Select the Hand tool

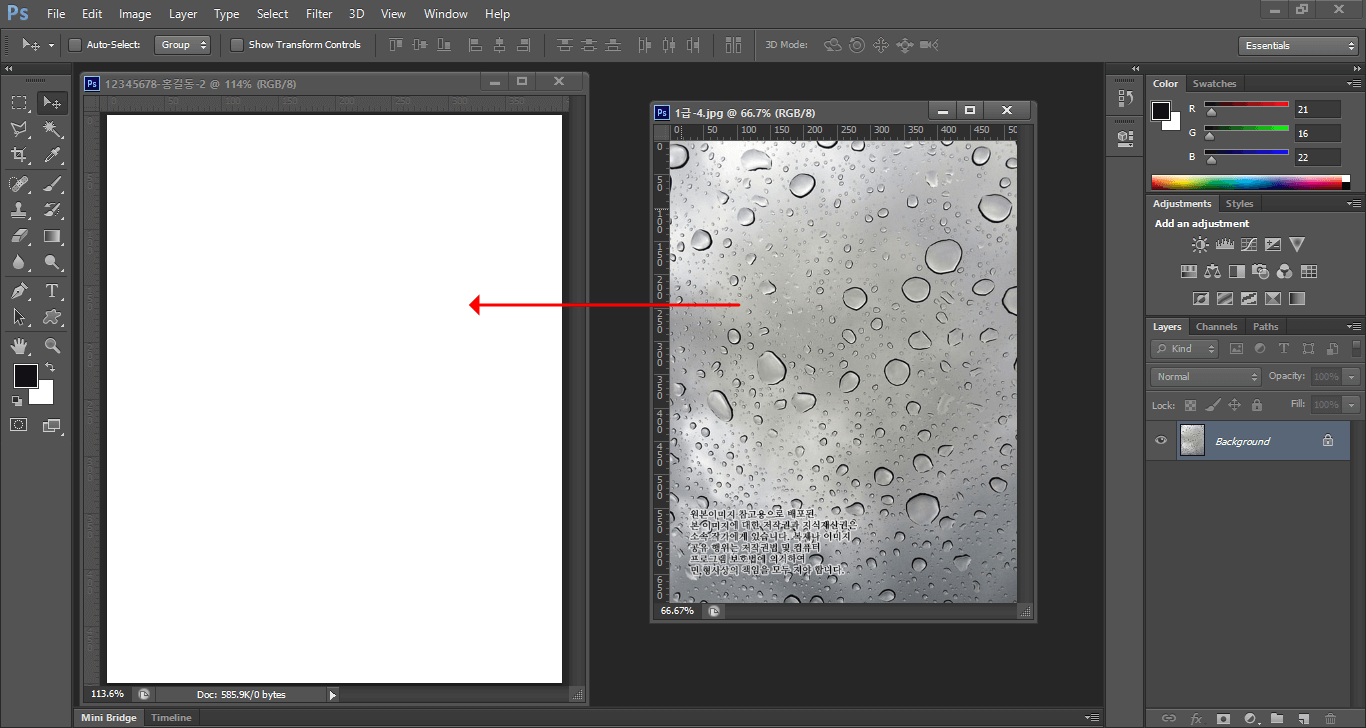(x=19, y=346)
